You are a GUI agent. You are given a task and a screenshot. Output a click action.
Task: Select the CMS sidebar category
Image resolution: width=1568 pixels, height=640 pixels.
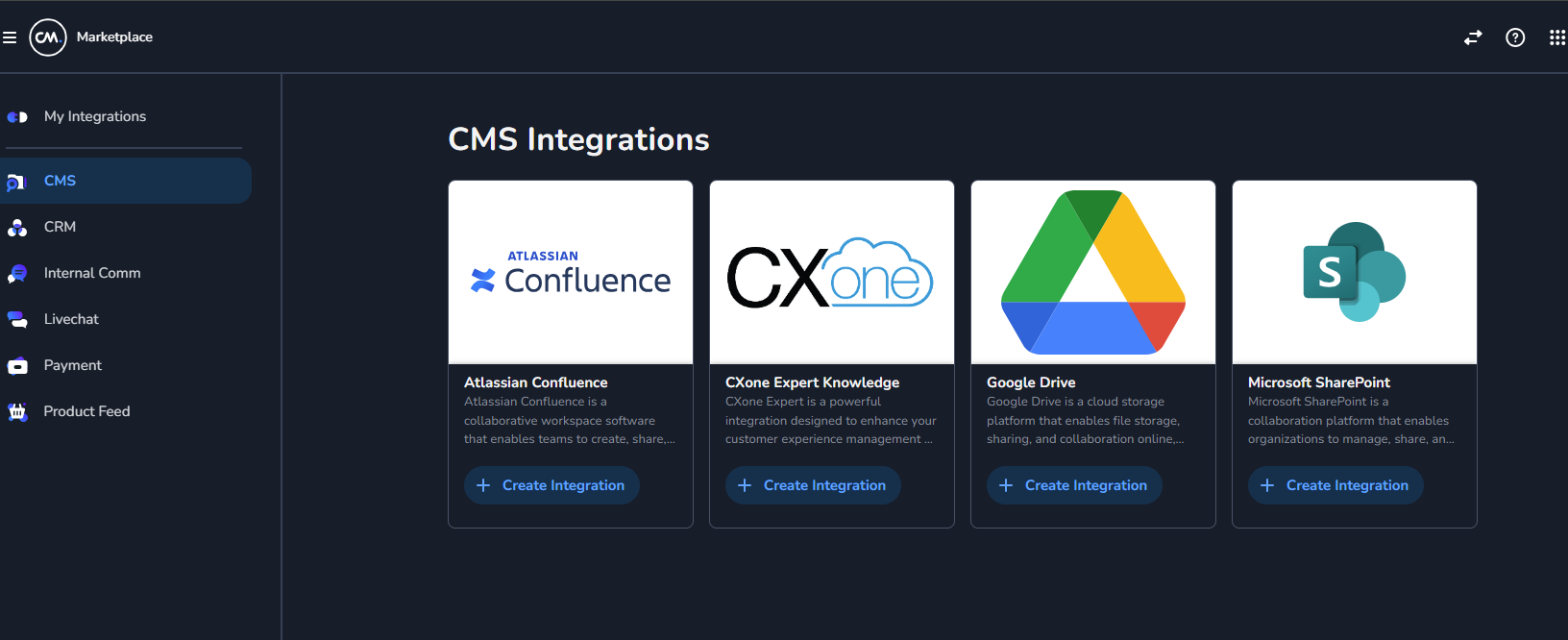pos(126,181)
